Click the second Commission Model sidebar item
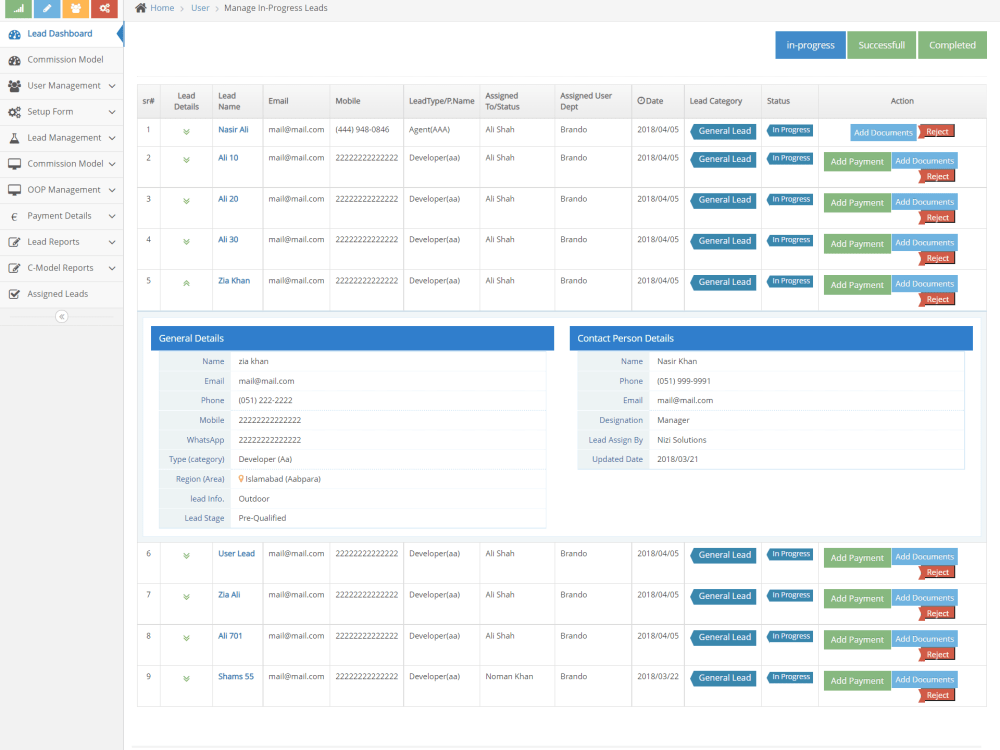Image resolution: width=1000 pixels, height=750 pixels. [x=61, y=164]
